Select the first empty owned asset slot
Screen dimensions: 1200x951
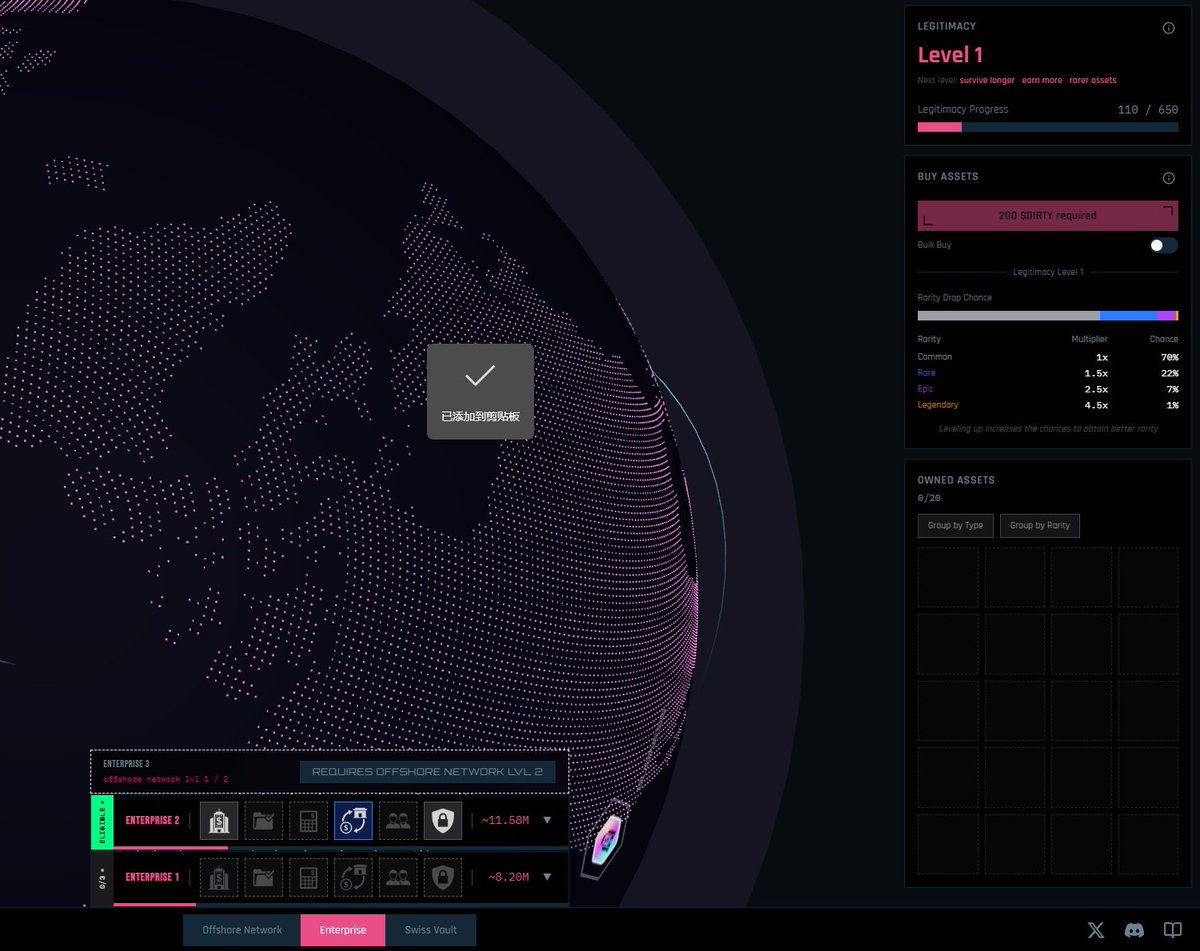(948, 577)
